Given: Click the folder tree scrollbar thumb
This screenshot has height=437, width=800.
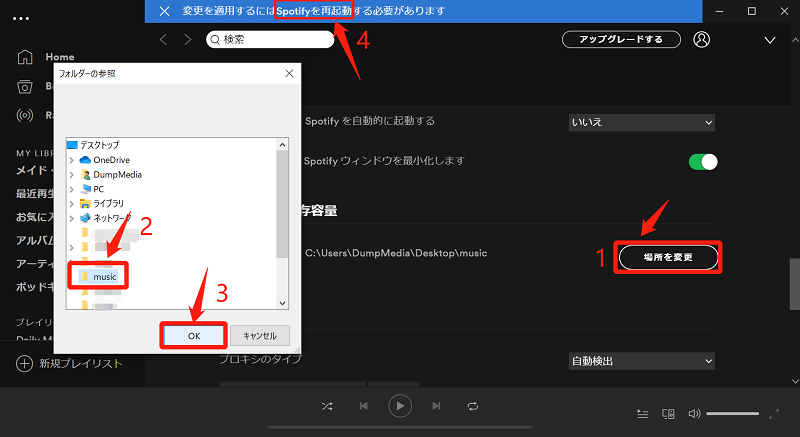Looking at the screenshot, I should click(x=282, y=204).
